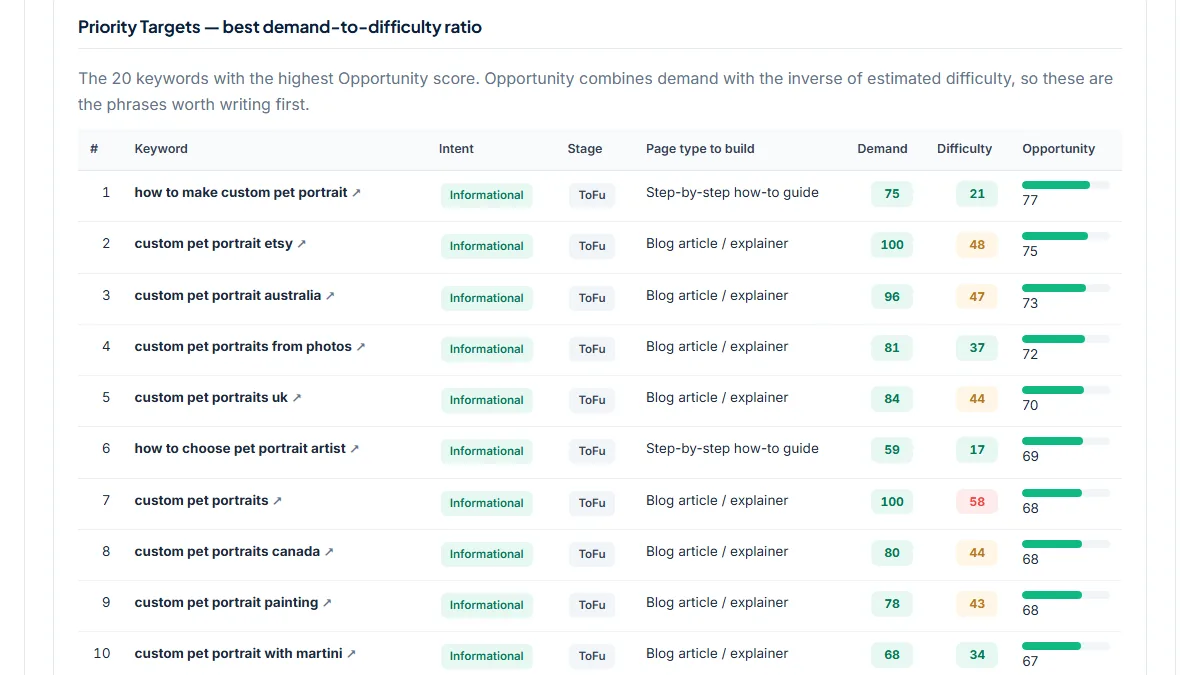This screenshot has width=1200, height=675.
Task: Open the arrow icon after 'custom pet portraits uk'
Action: [297, 398]
